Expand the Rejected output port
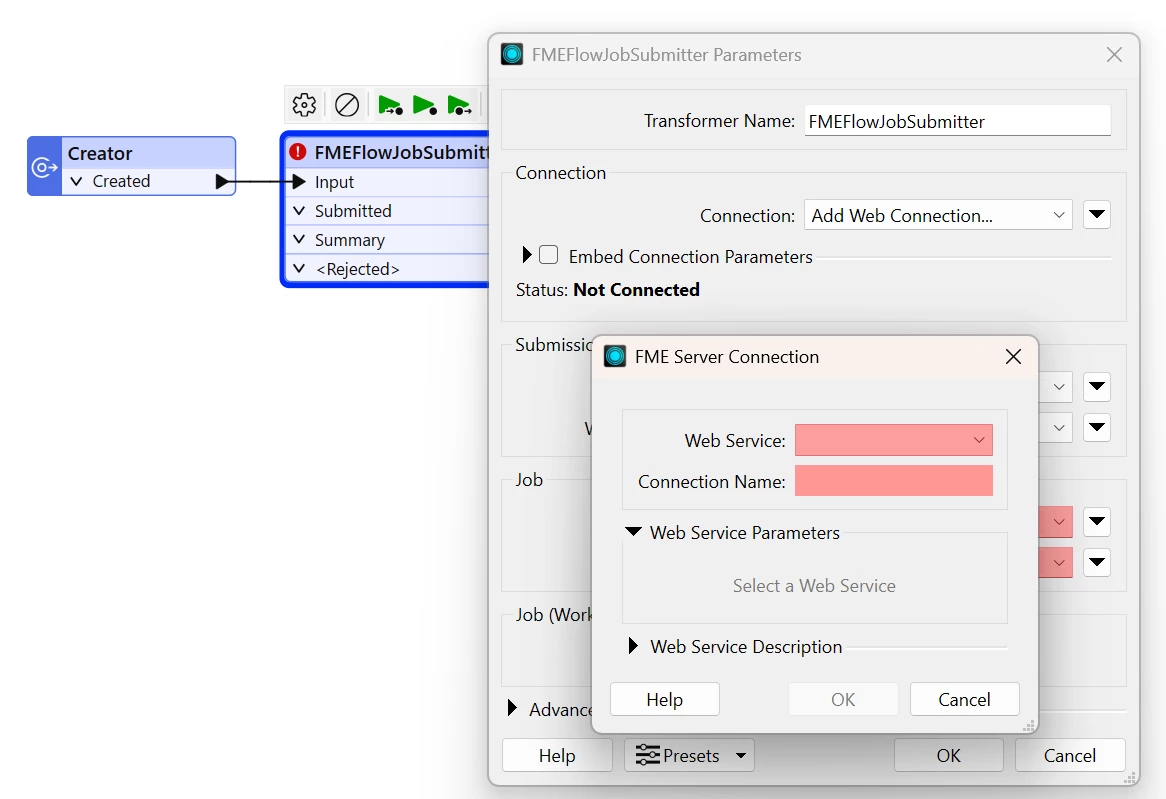1166x799 pixels. (299, 269)
